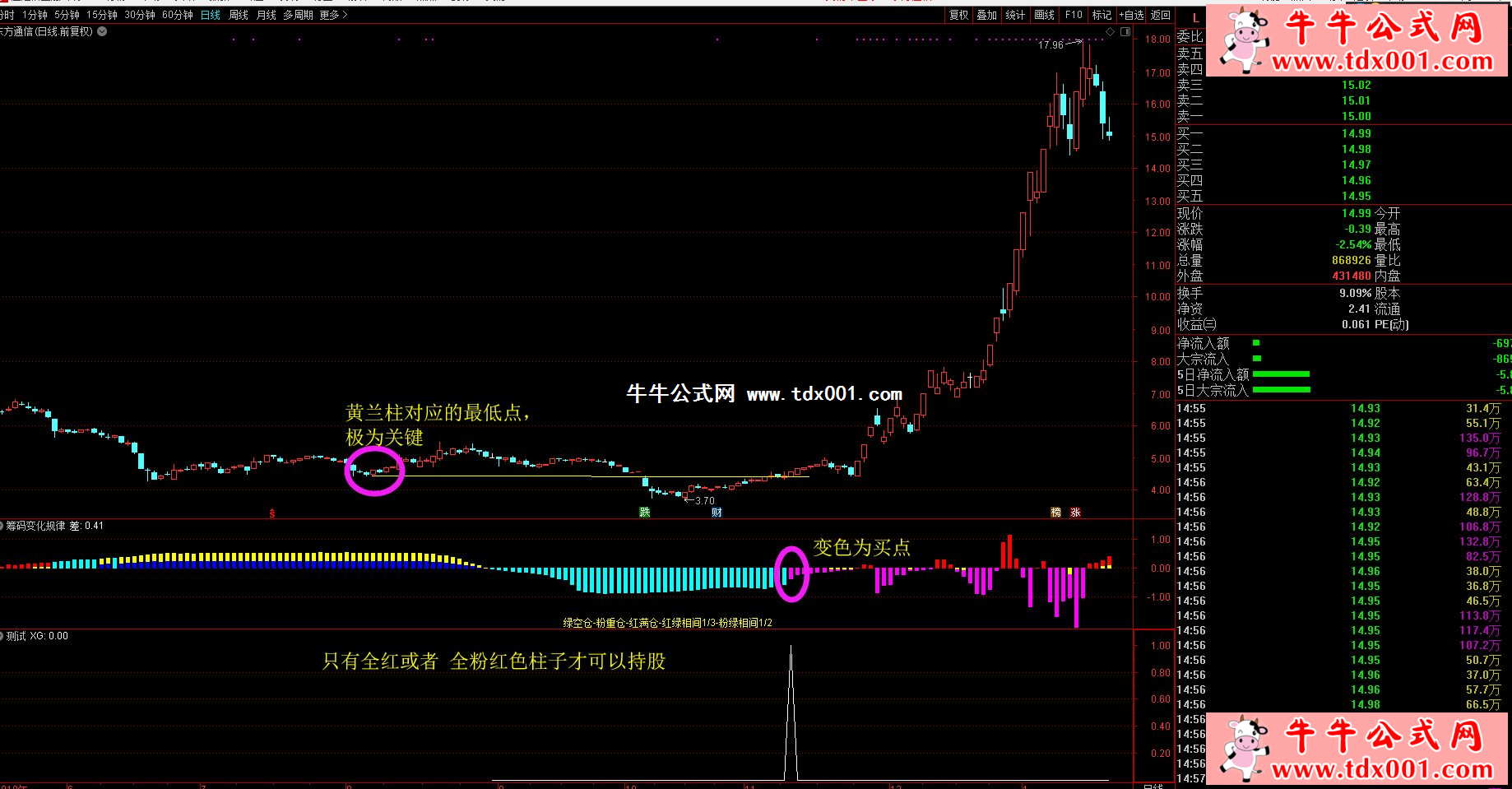Click the green 跌 event marker

click(645, 513)
